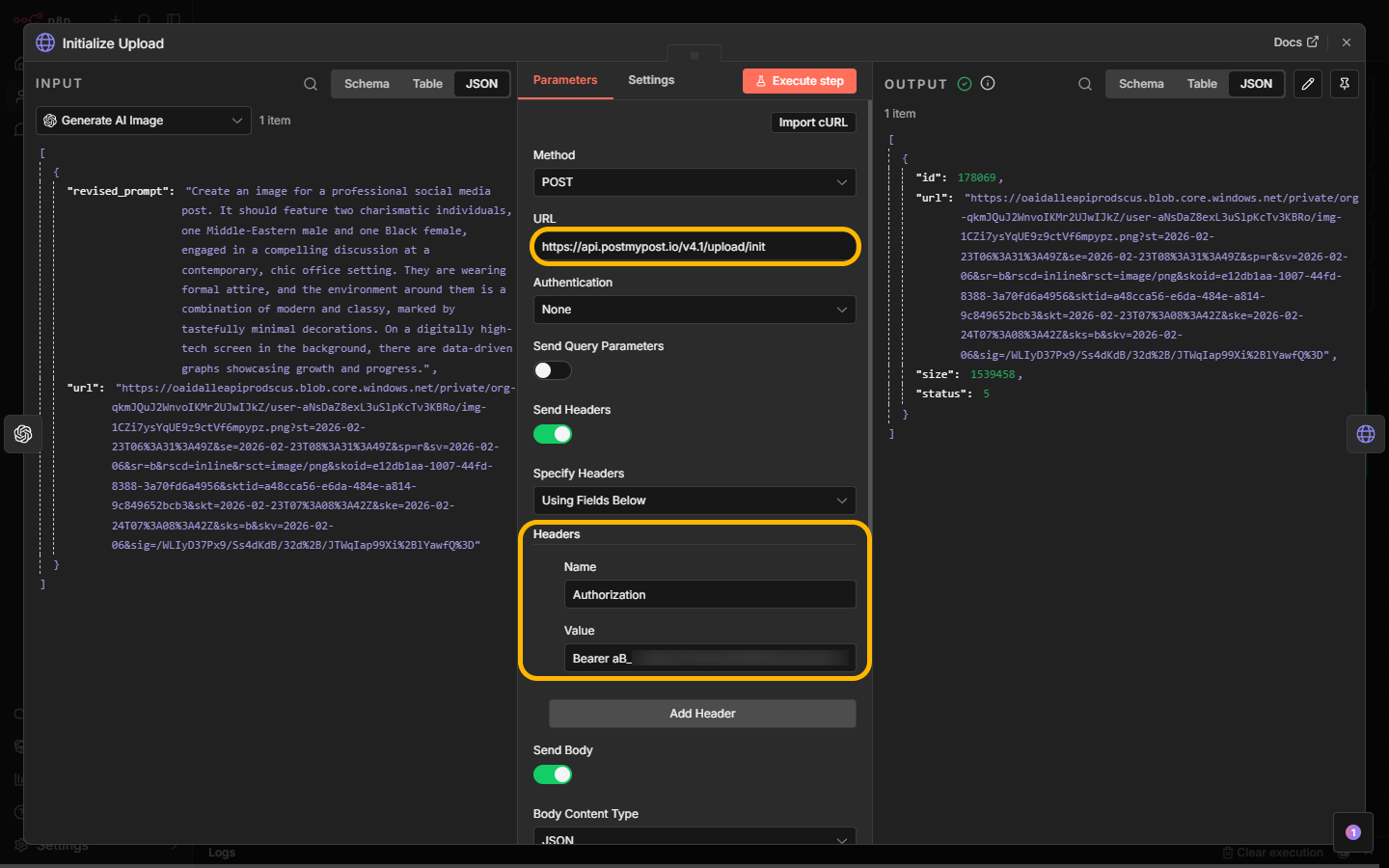The image size is (1389, 868).
Task: Click the search icon in the INPUT panel
Action: click(x=311, y=84)
